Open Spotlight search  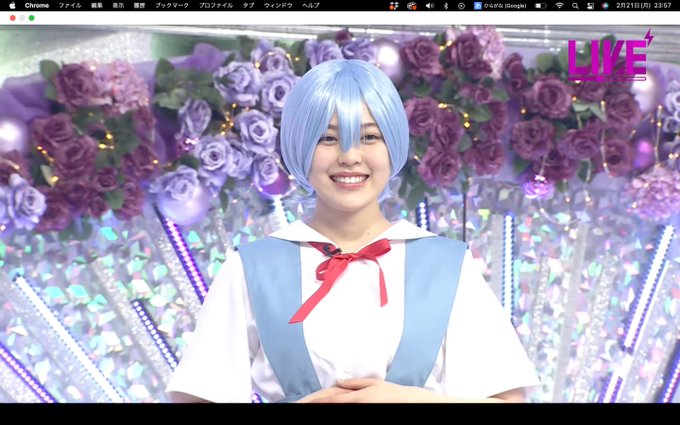click(575, 6)
